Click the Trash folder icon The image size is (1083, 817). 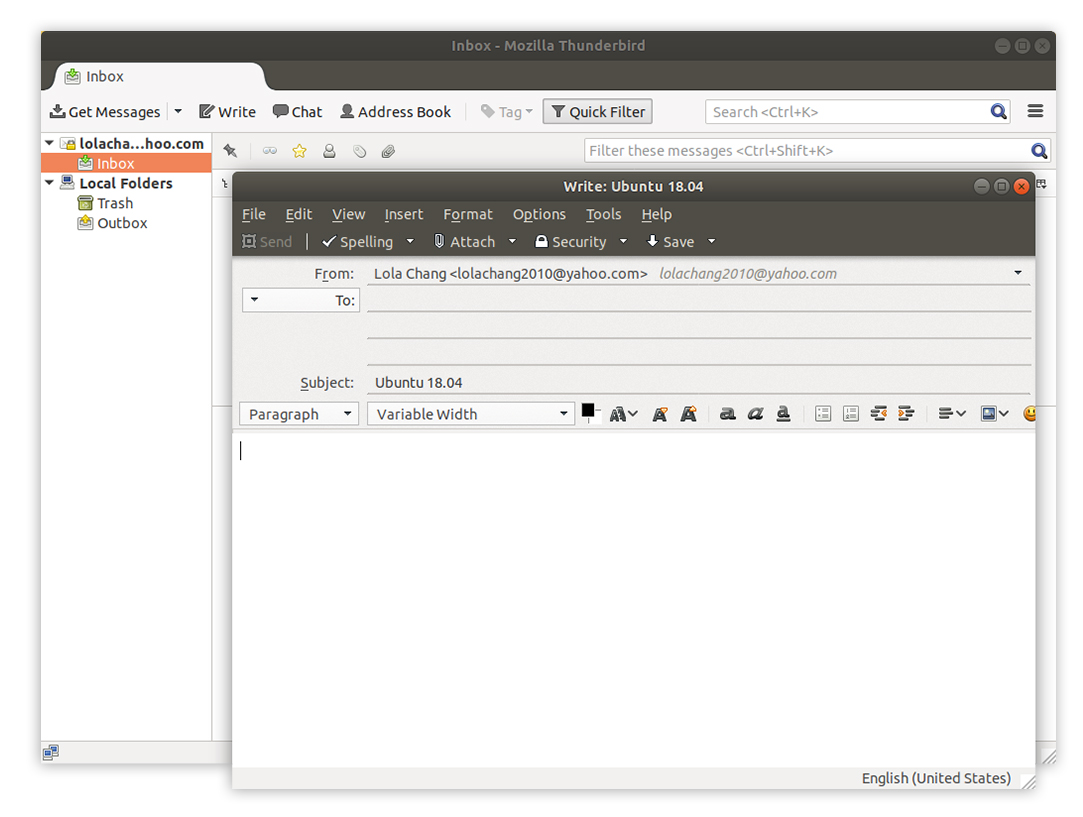(85, 203)
